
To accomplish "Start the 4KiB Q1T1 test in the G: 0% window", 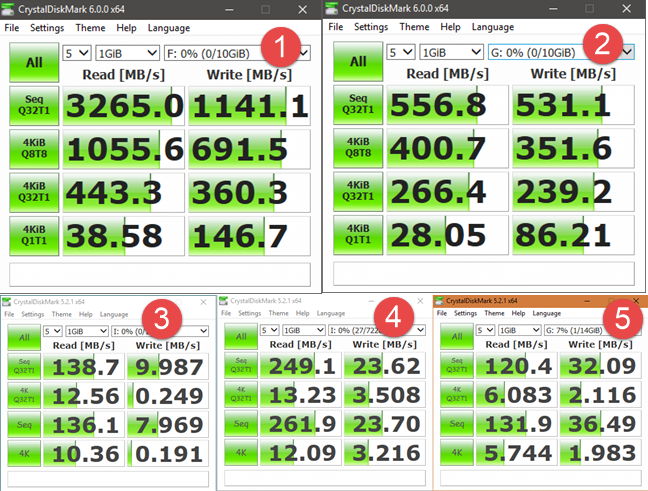I will coord(358,235).
